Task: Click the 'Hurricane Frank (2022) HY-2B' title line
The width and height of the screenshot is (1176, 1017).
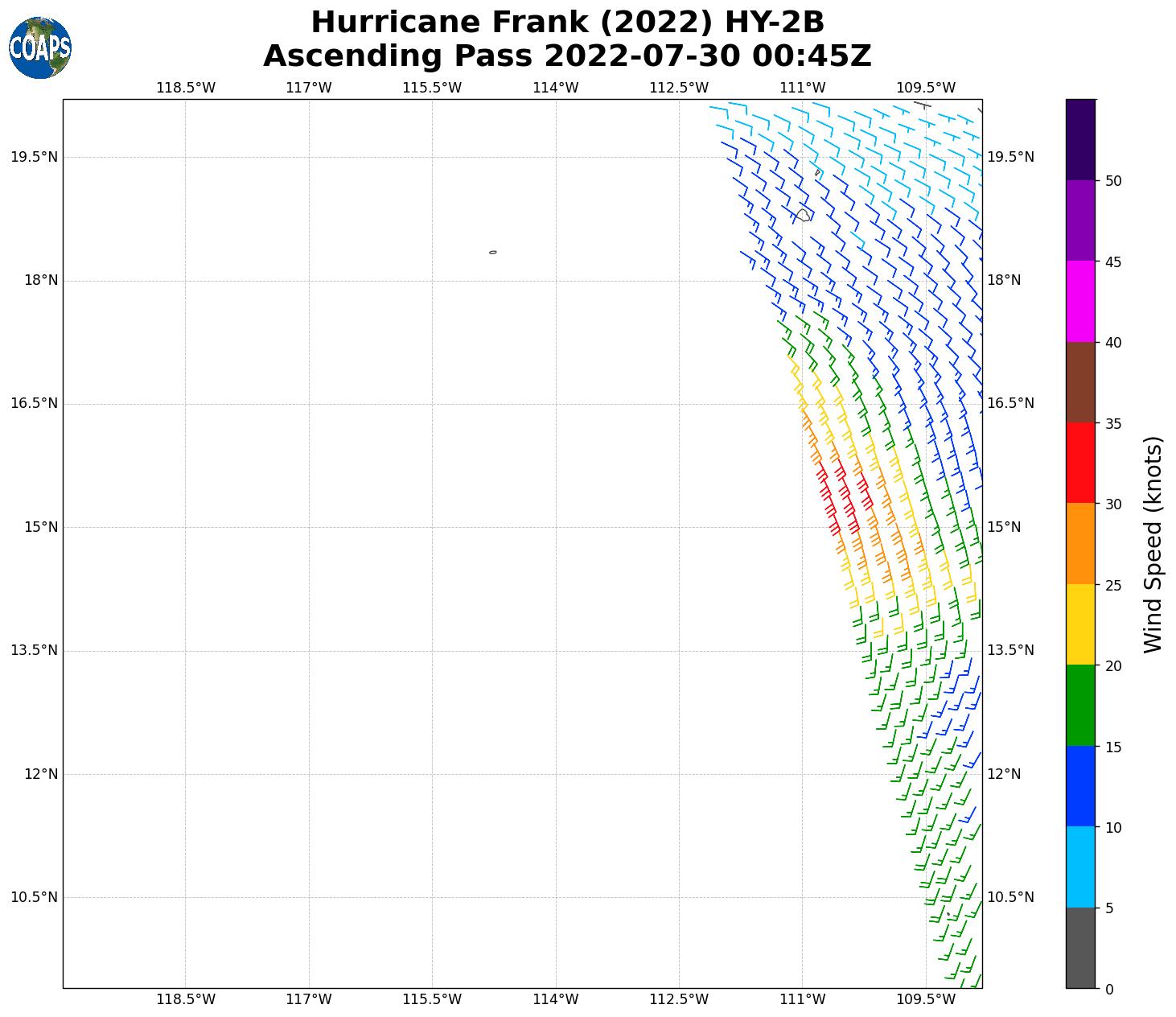Action: coord(567,23)
